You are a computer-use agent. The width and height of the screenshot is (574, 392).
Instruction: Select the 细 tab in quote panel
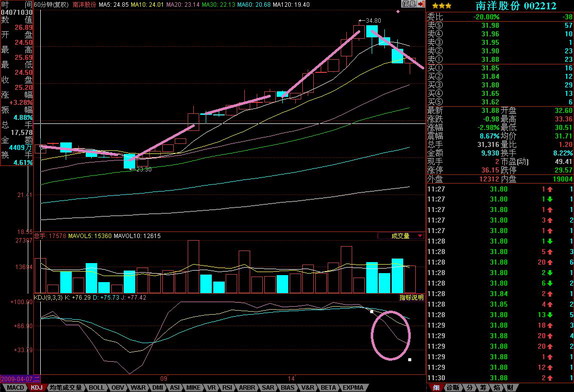436,387
